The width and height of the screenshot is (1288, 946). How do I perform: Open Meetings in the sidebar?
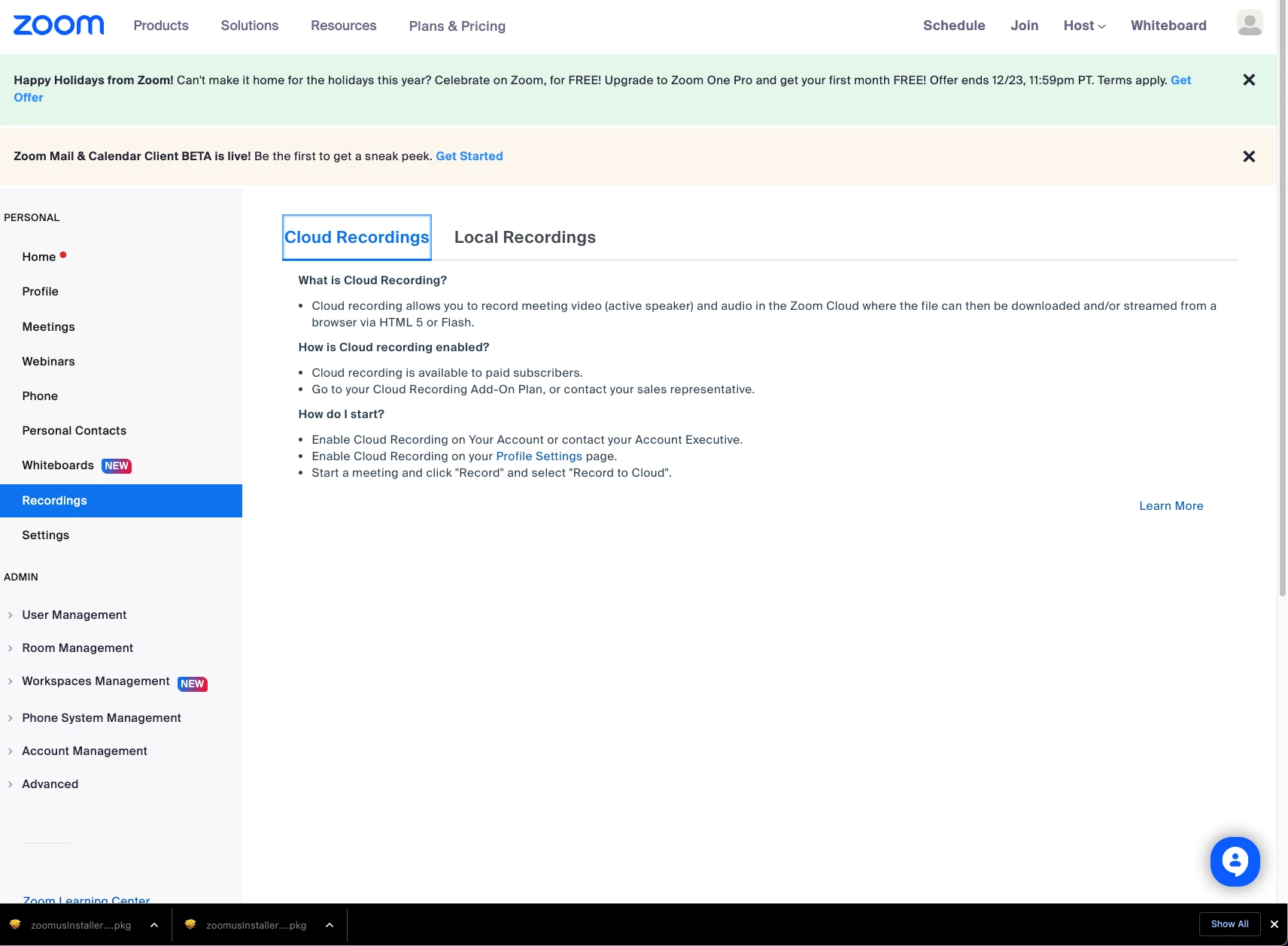[48, 327]
